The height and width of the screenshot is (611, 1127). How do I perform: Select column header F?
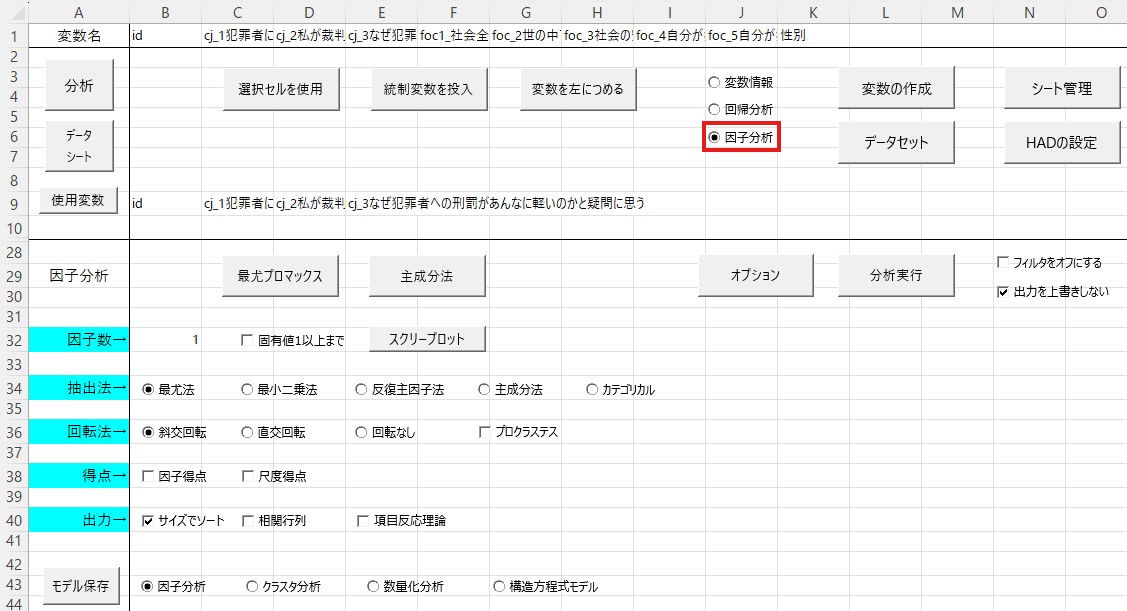click(x=454, y=11)
